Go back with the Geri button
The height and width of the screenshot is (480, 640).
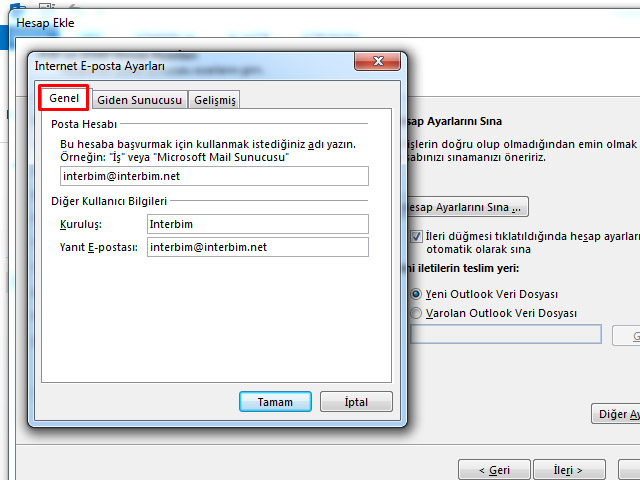click(494, 469)
